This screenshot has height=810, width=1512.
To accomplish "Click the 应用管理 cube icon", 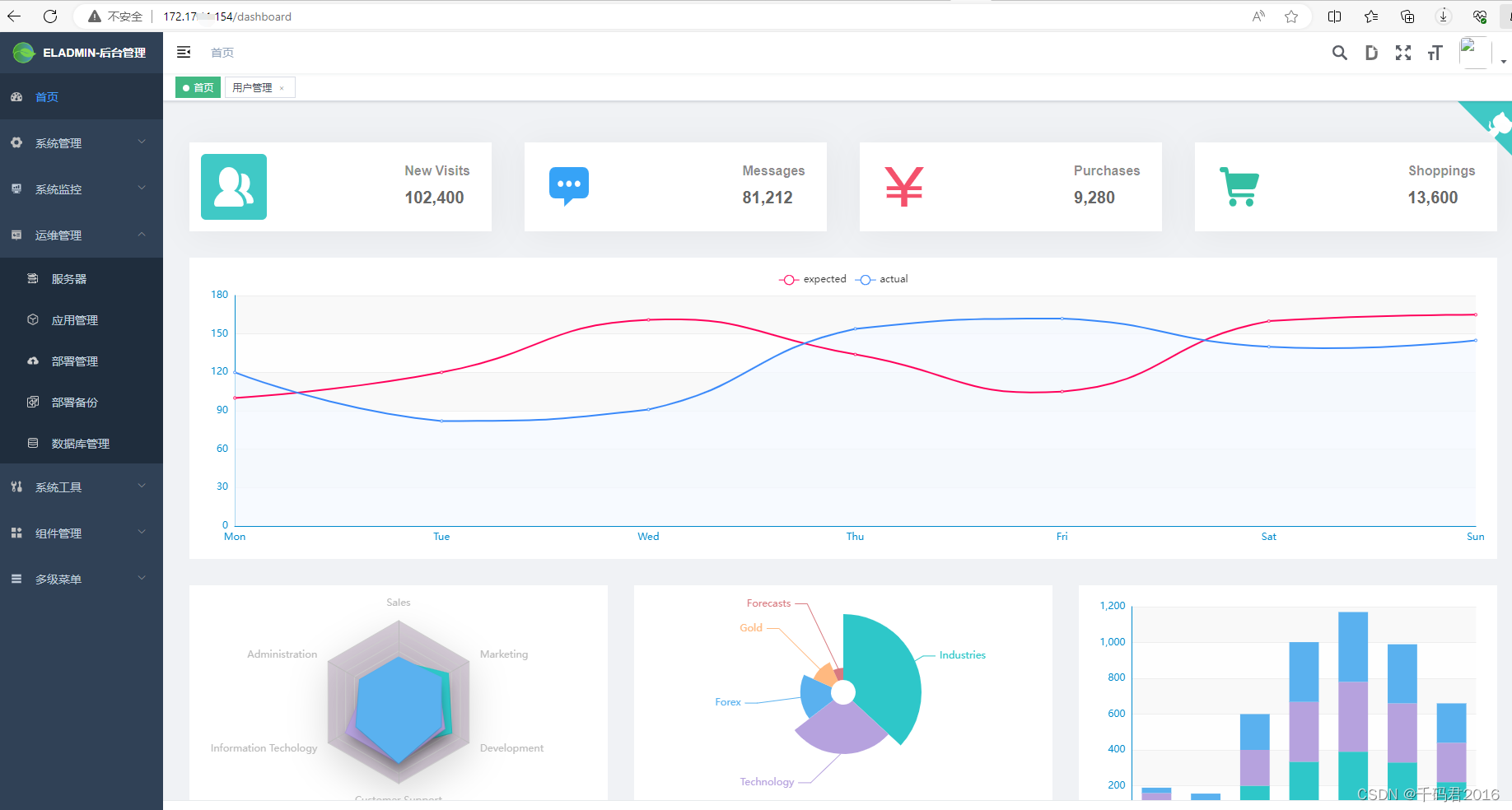I will click(33, 319).
